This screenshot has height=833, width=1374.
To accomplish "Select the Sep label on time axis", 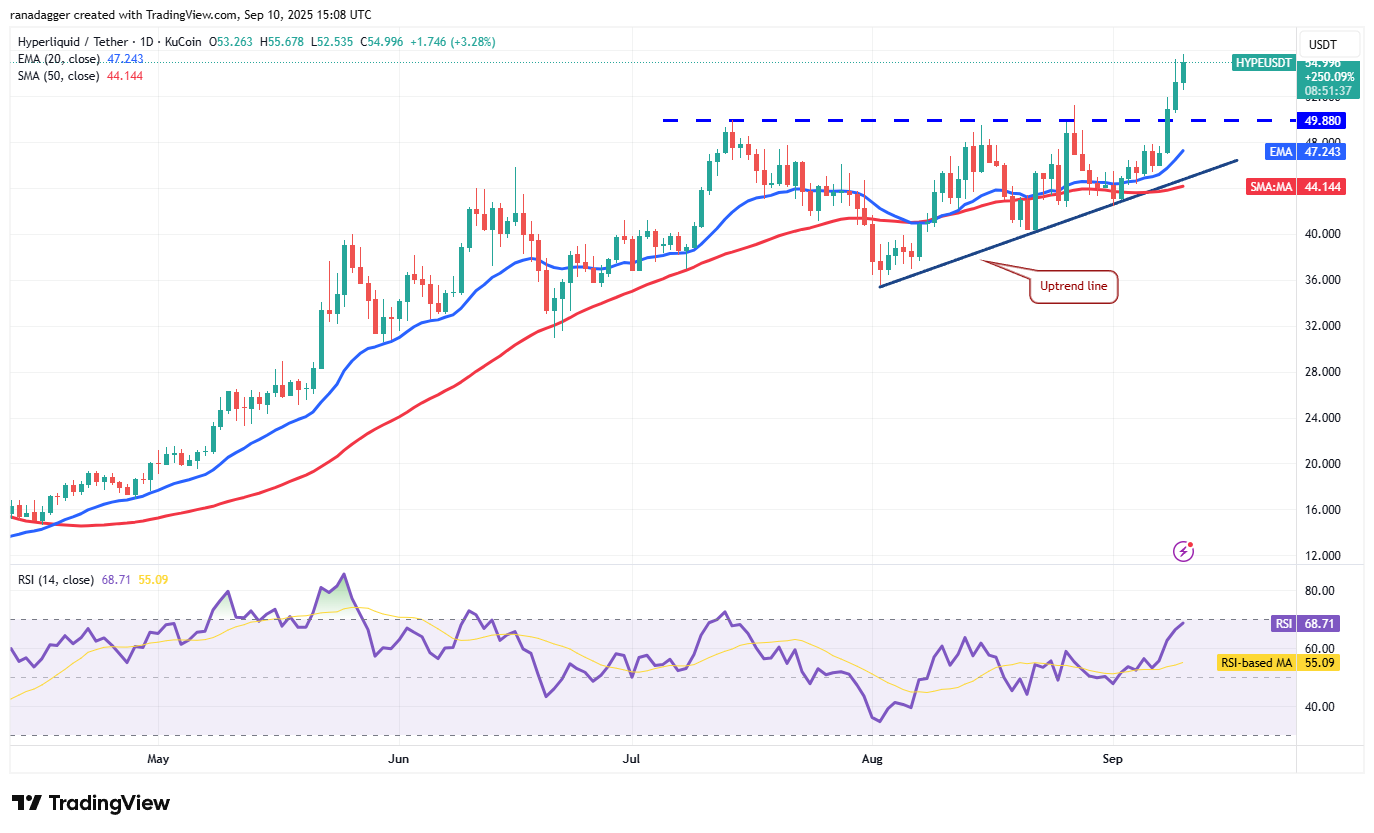I will click(x=1113, y=759).
